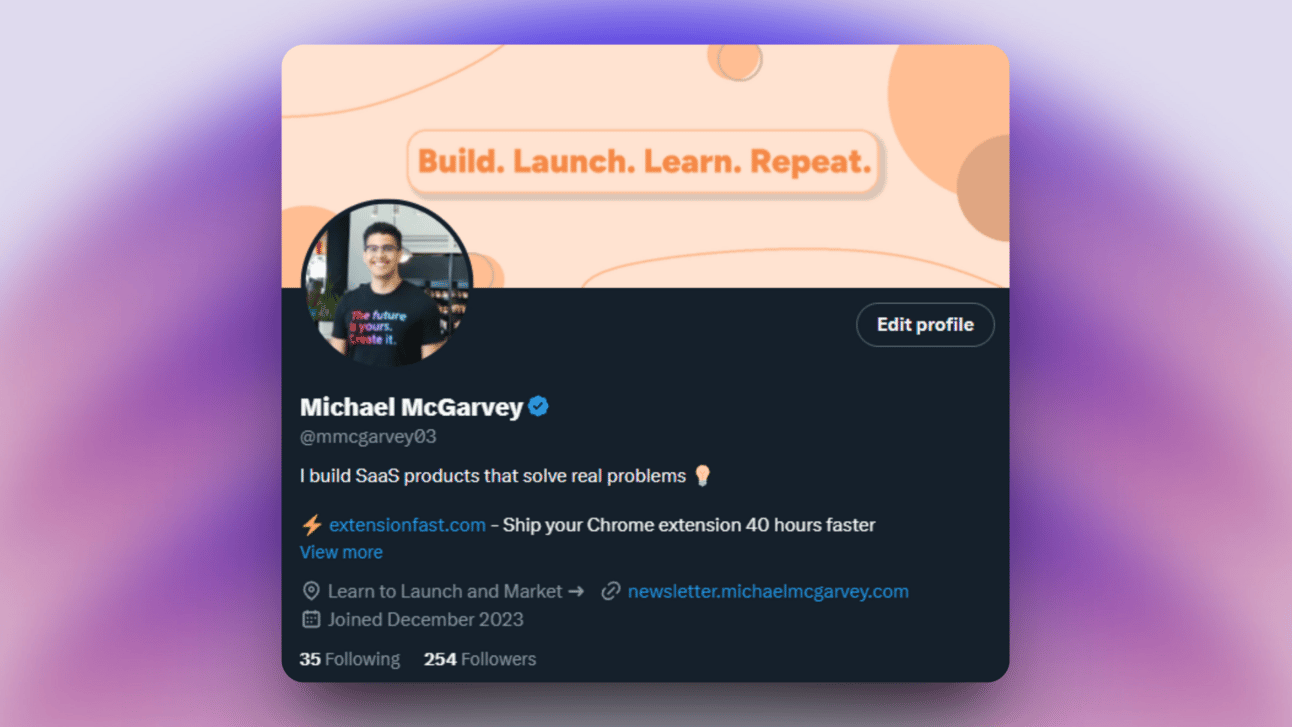
Task: Click the arrow after Learn to Launch and Market
Action: click(575, 591)
